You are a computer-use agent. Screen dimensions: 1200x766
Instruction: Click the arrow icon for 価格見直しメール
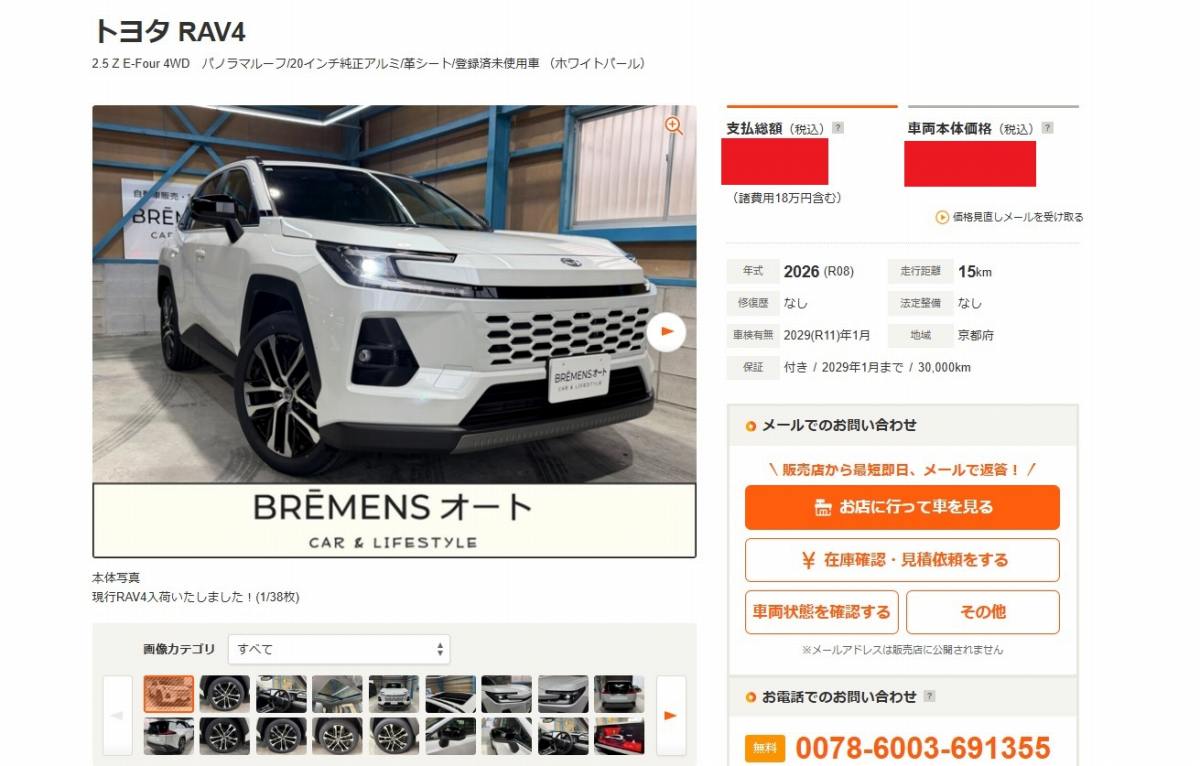point(942,217)
